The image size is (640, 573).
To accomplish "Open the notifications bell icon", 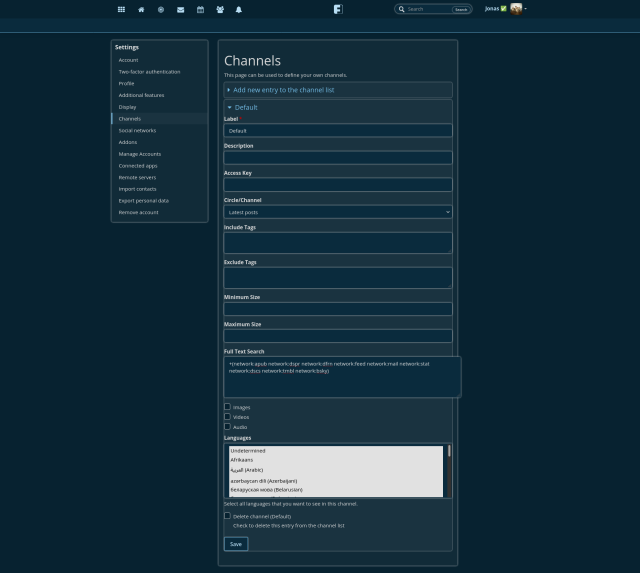I will [239, 9].
